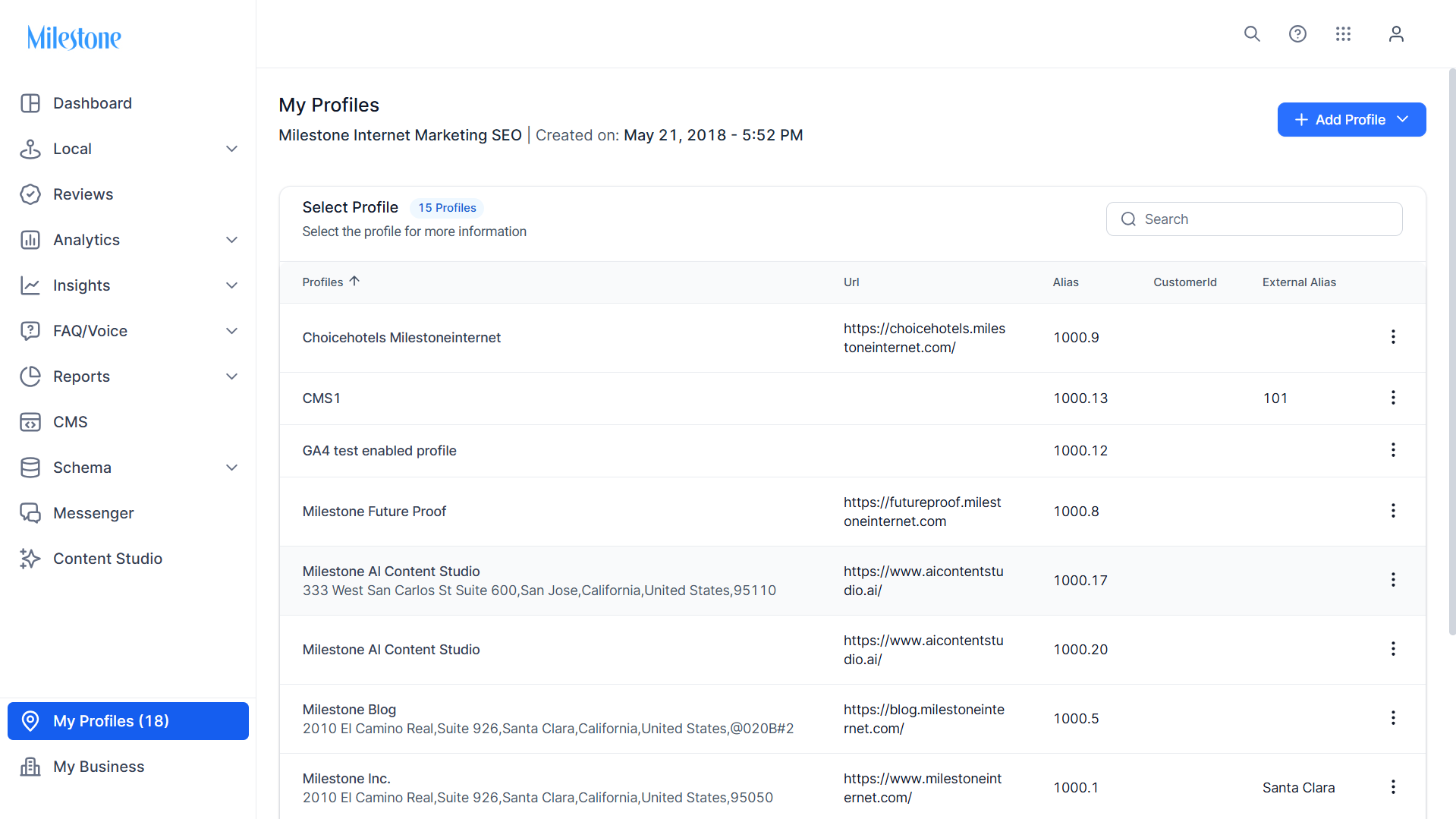Open the help question mark icon
The height and width of the screenshot is (819, 1456).
1297,34
